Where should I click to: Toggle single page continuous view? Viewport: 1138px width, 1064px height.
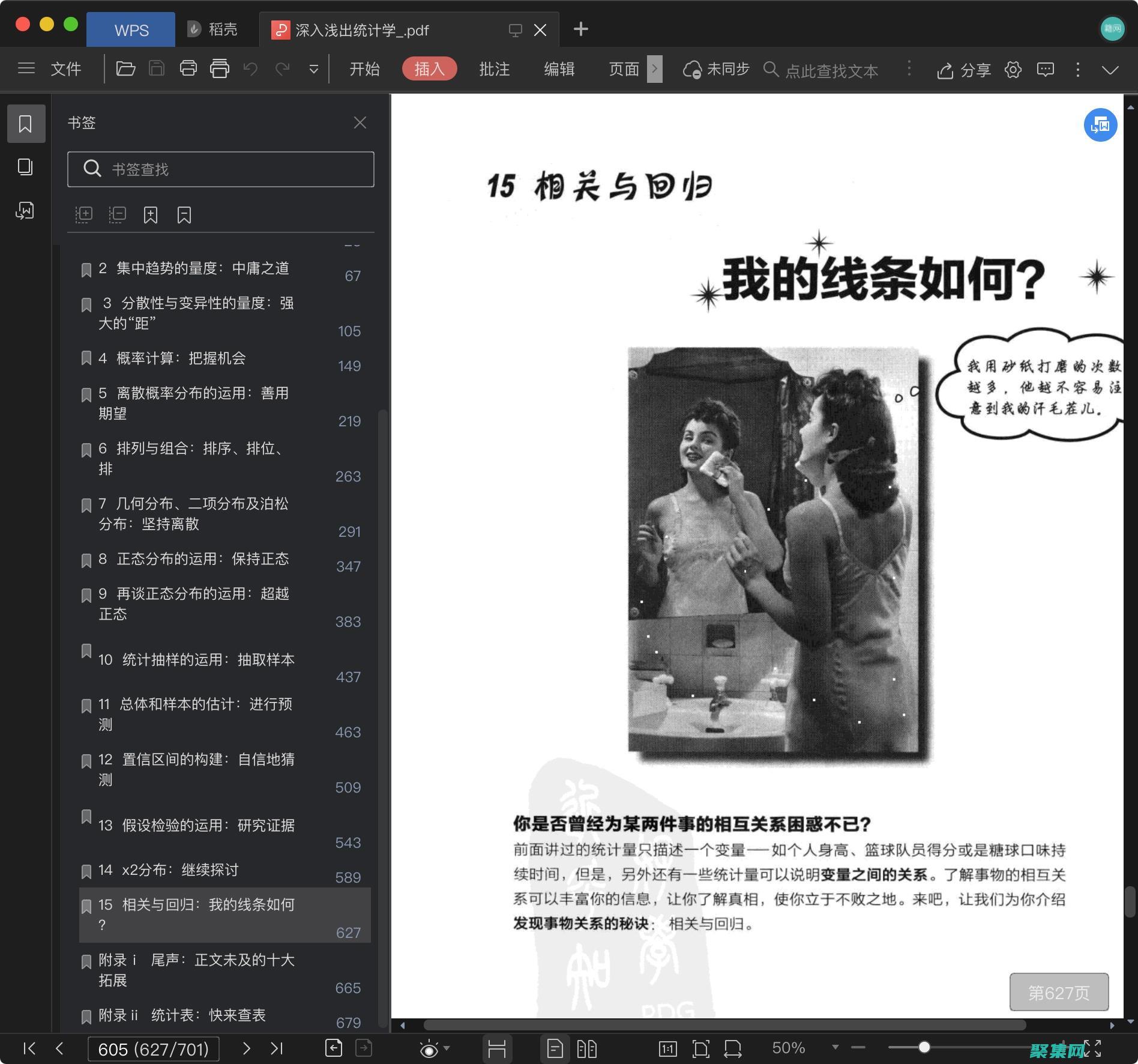coord(555,1048)
